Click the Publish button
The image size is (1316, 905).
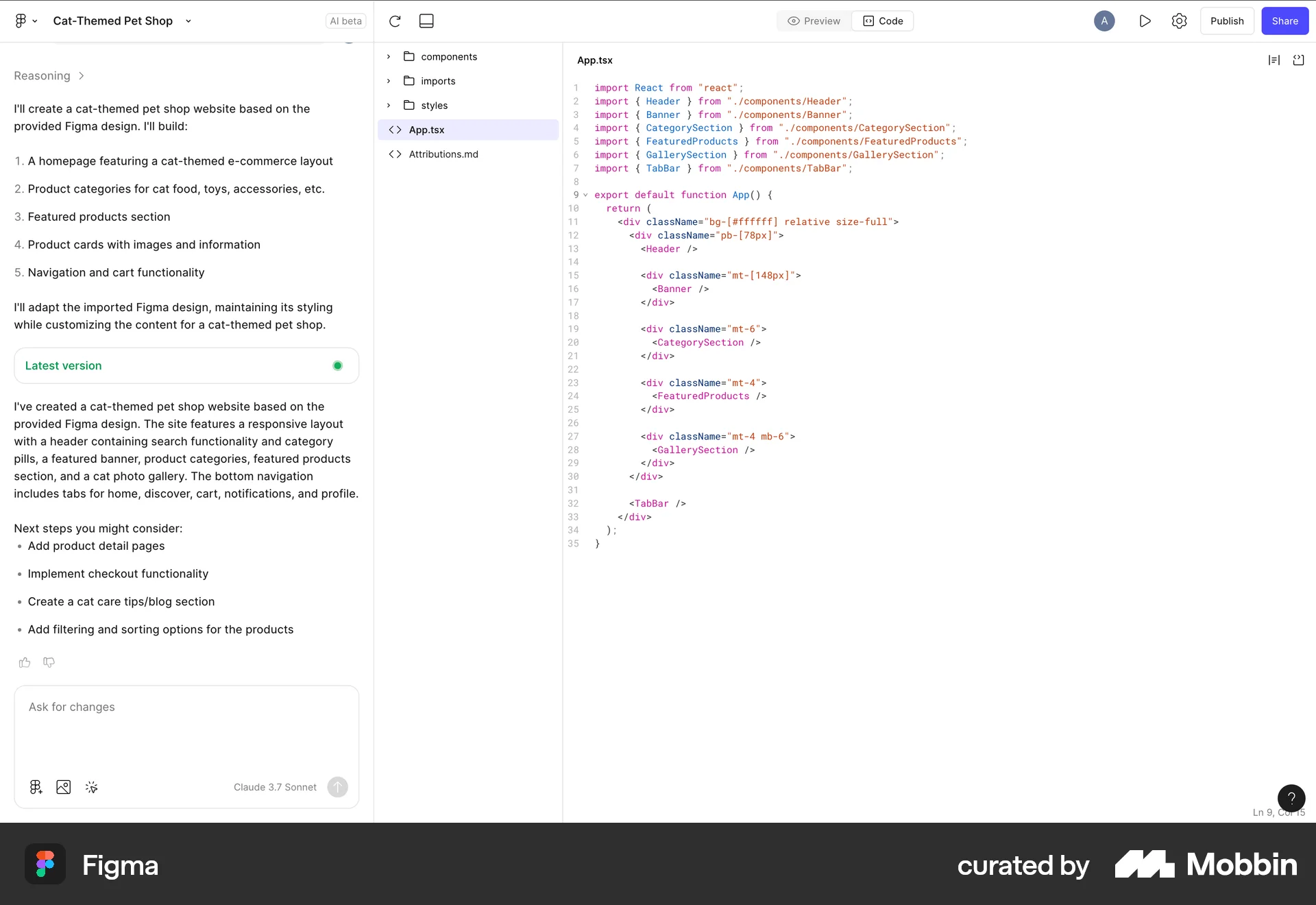[x=1226, y=21]
